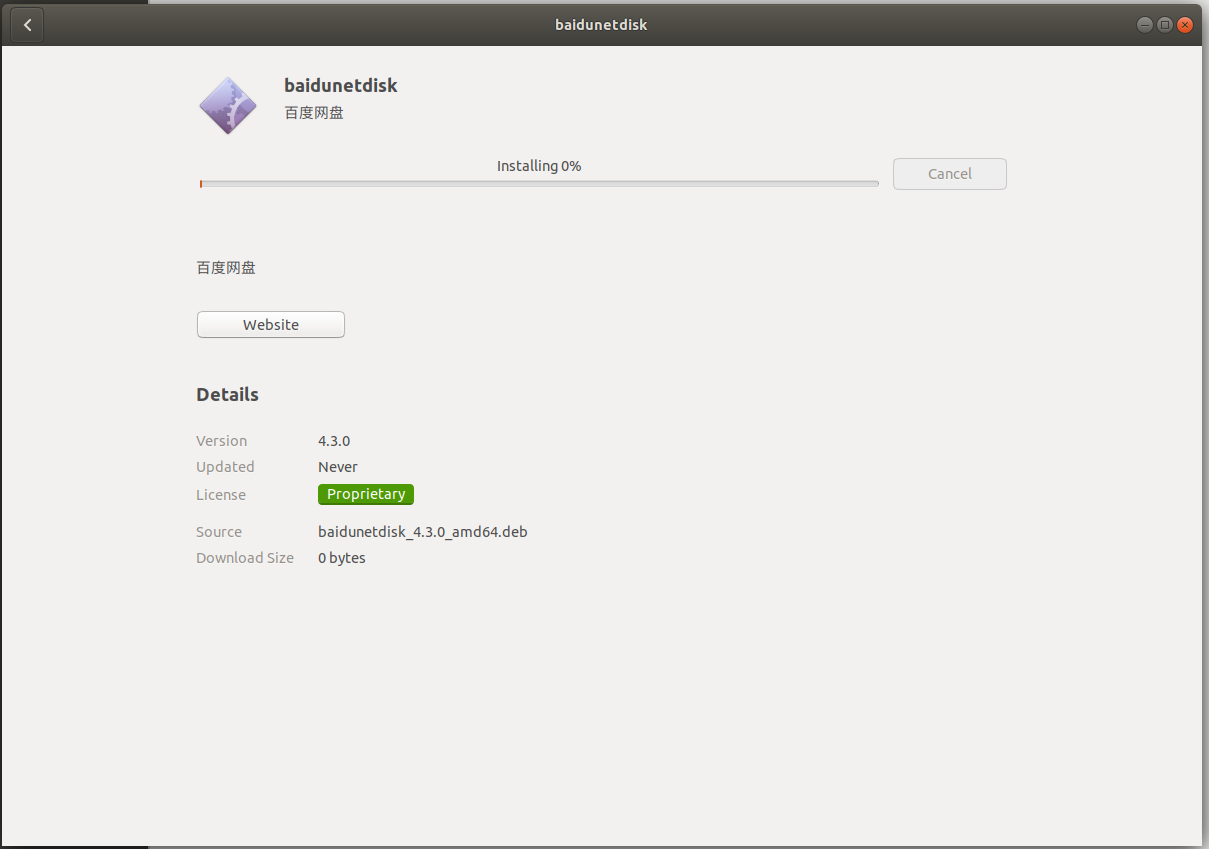
Task: Click the source file baidunetdisk_4.3.0_amd64.deb
Action: [x=423, y=532]
